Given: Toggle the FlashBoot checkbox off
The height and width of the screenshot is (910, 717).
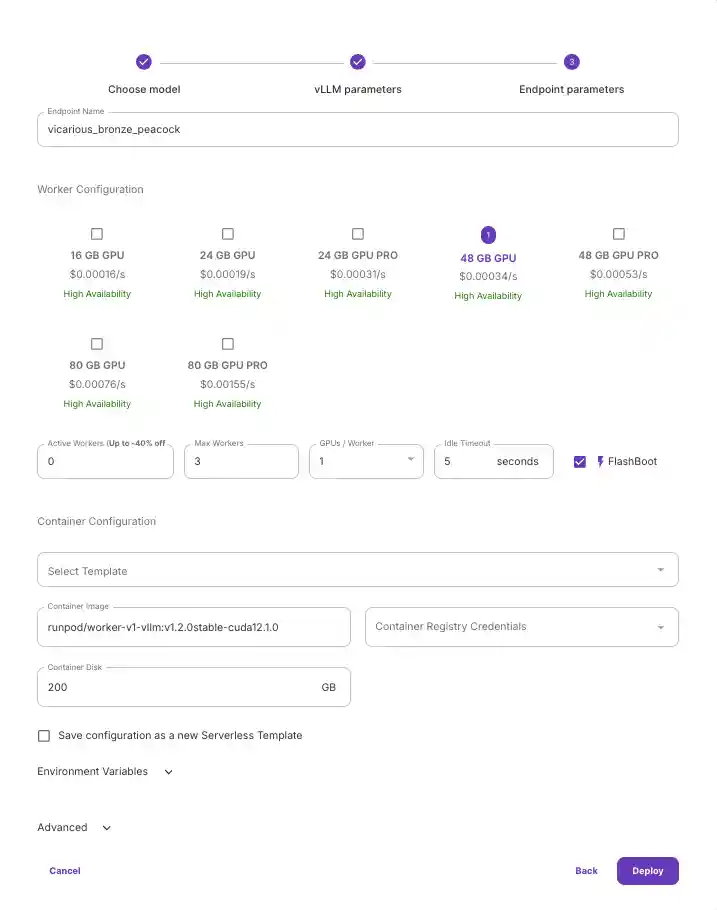Looking at the screenshot, I should [x=580, y=462].
